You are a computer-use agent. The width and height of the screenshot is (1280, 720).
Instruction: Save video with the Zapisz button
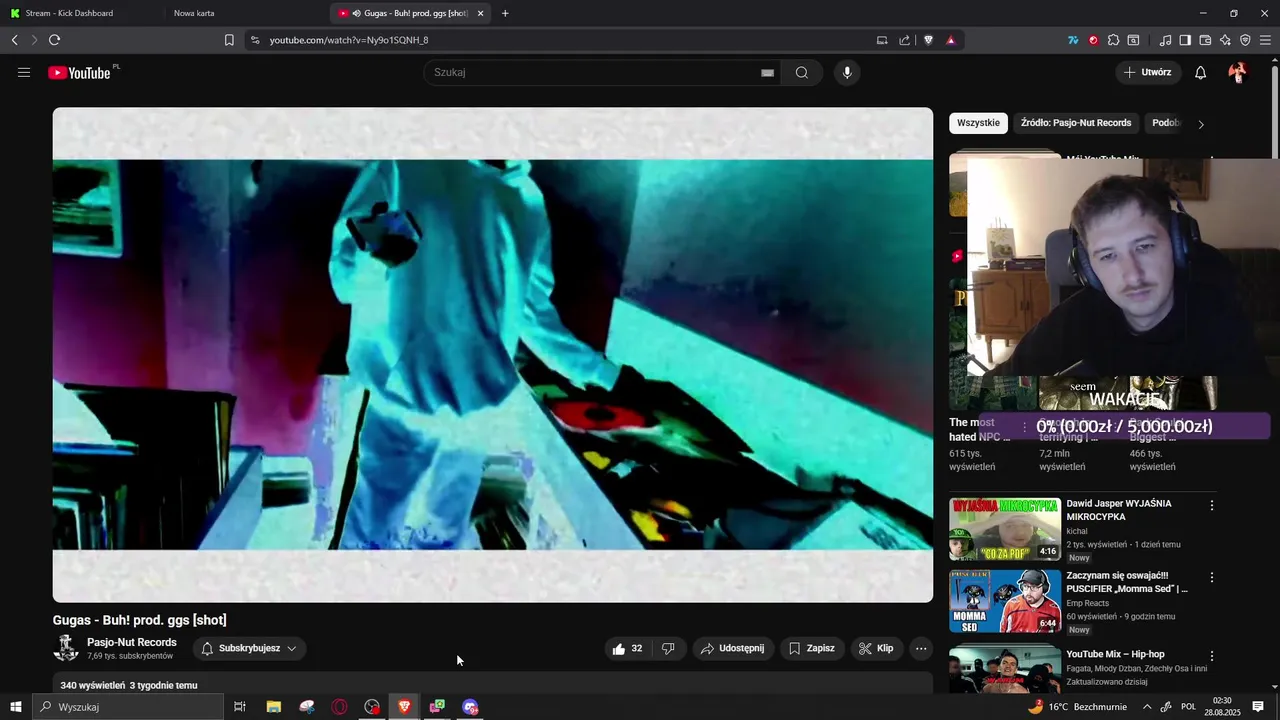click(x=811, y=648)
